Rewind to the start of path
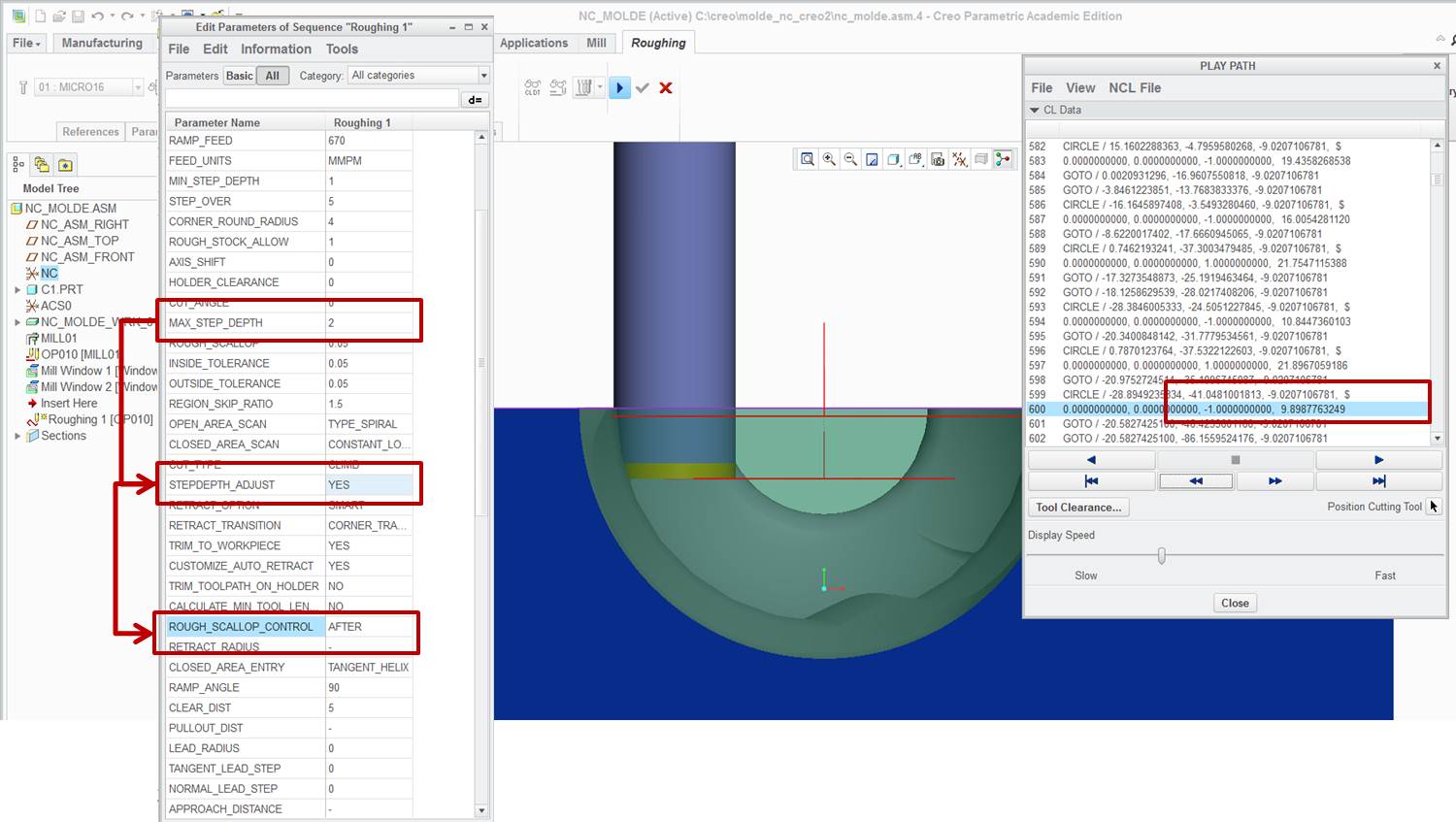Screen dimensions: 1456x822 [1091, 480]
